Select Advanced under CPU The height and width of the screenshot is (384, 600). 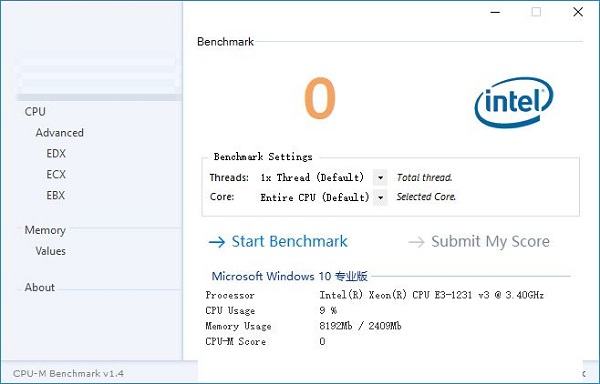59,133
